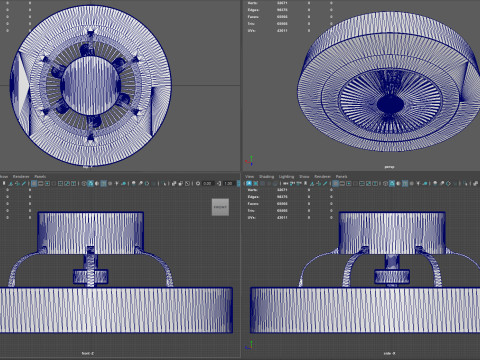Toggle safe title in front view toolbar

(x=73, y=184)
